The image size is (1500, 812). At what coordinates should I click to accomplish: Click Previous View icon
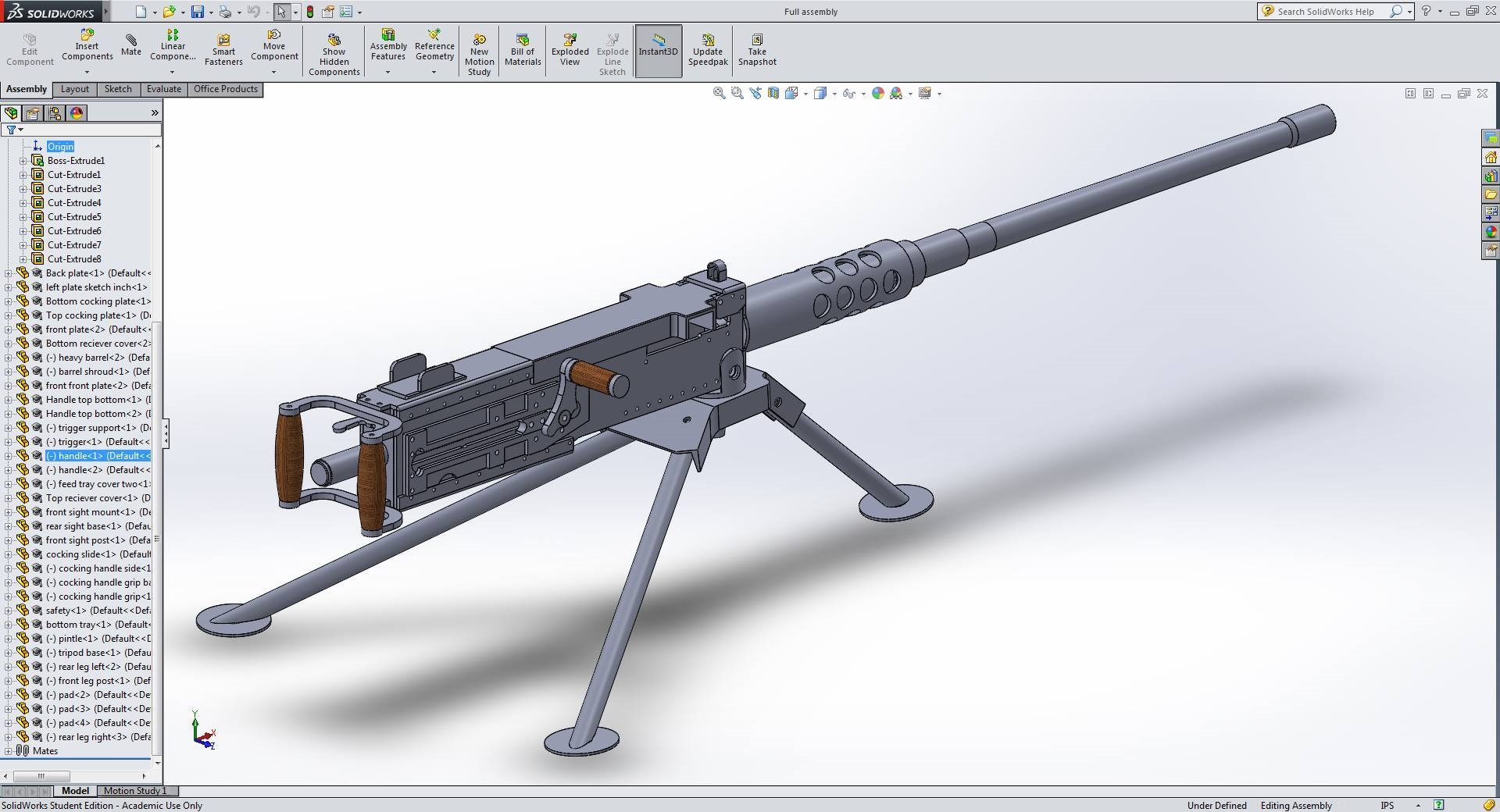point(755,93)
